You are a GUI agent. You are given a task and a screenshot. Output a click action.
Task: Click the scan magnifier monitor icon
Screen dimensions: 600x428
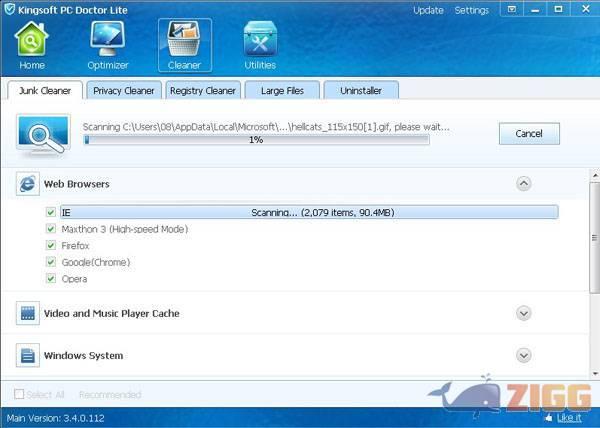coord(44,136)
